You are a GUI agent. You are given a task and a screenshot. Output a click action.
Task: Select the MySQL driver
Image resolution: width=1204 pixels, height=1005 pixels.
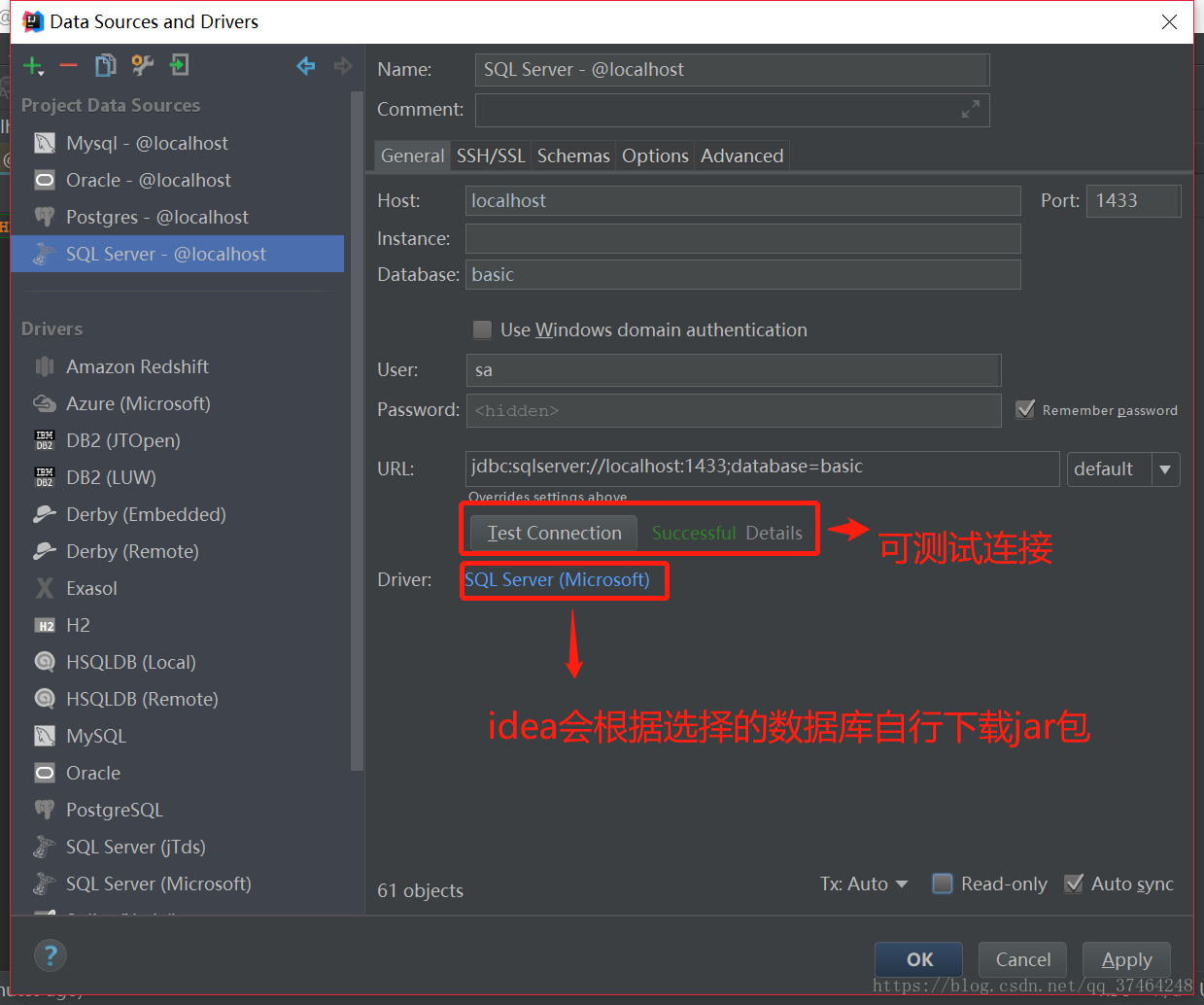pyautogui.click(x=177, y=736)
